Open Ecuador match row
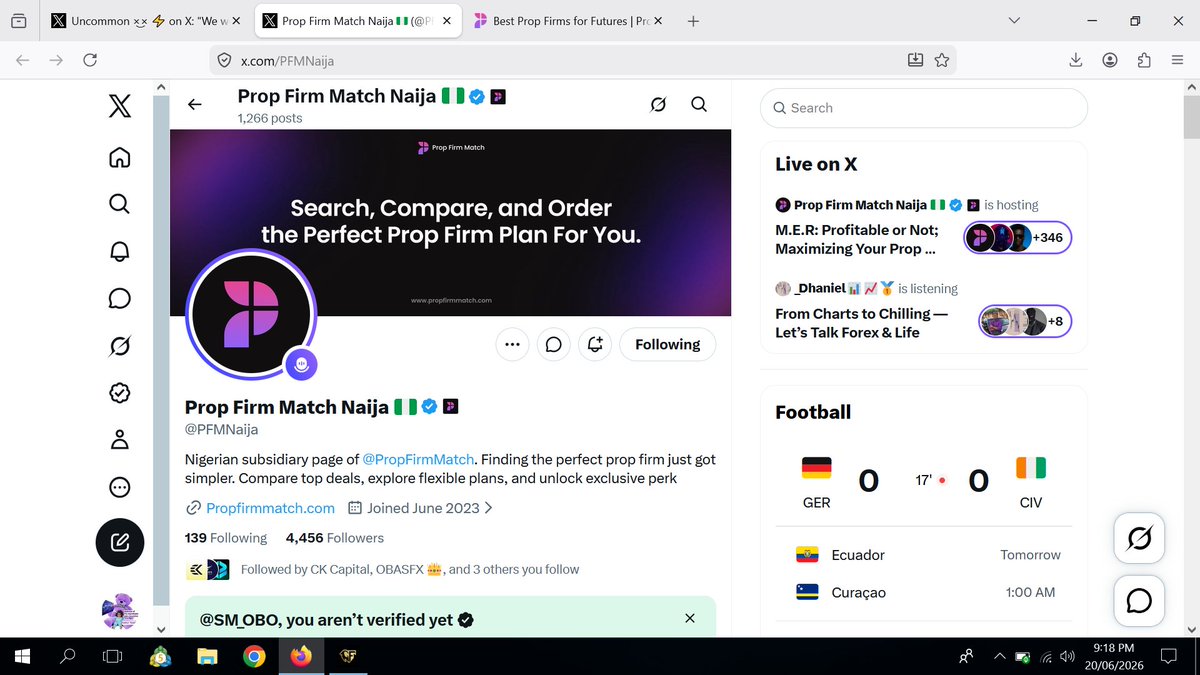This screenshot has height=675, width=1200. point(924,555)
